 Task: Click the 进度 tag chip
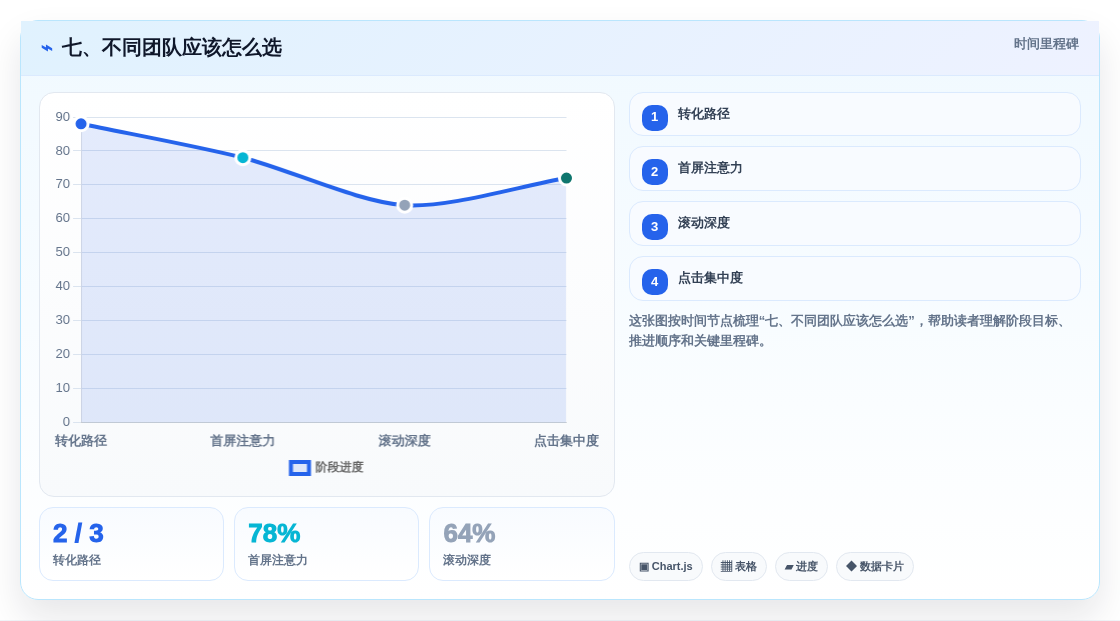(x=801, y=567)
